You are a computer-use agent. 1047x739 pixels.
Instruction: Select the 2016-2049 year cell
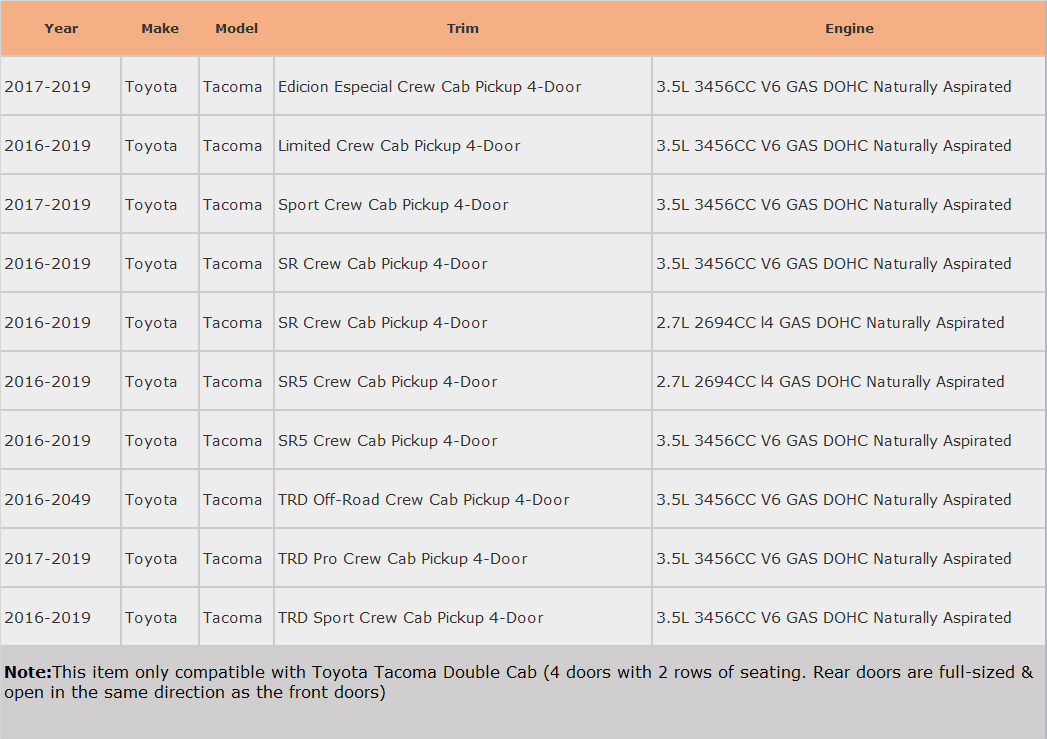61,499
